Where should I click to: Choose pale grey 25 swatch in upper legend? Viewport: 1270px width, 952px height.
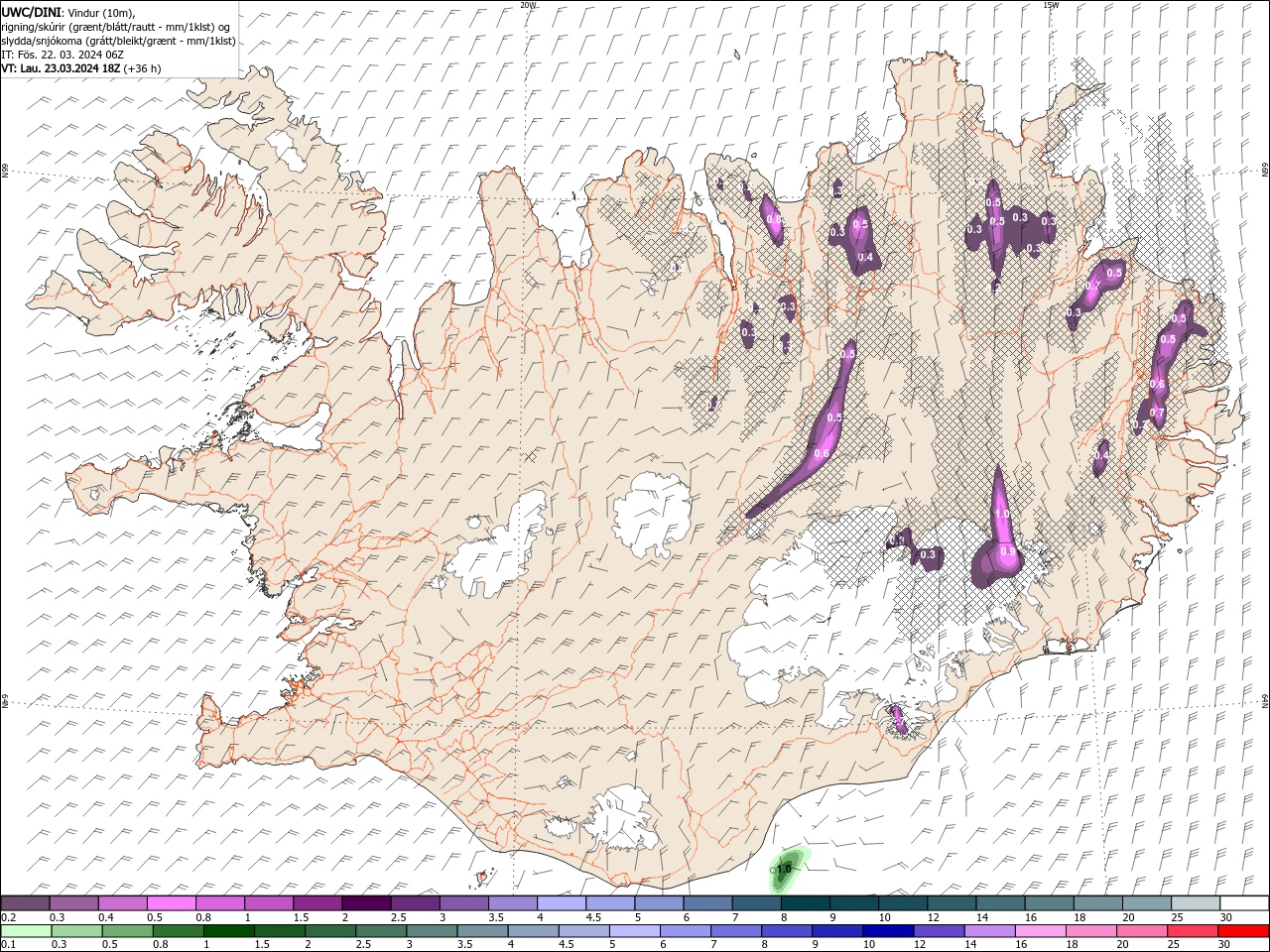coord(1195,903)
